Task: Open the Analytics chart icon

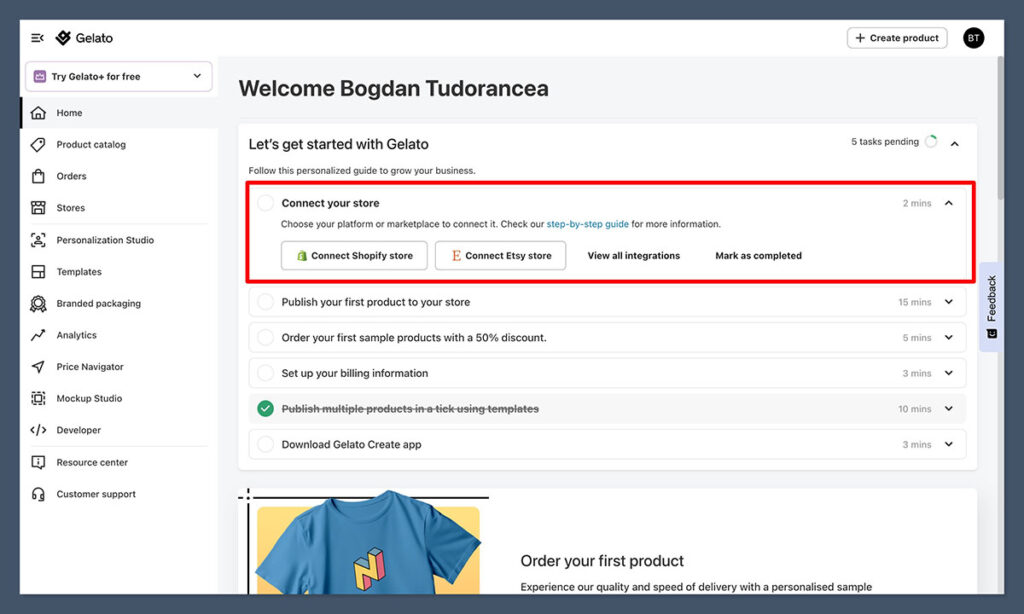Action: pos(38,335)
